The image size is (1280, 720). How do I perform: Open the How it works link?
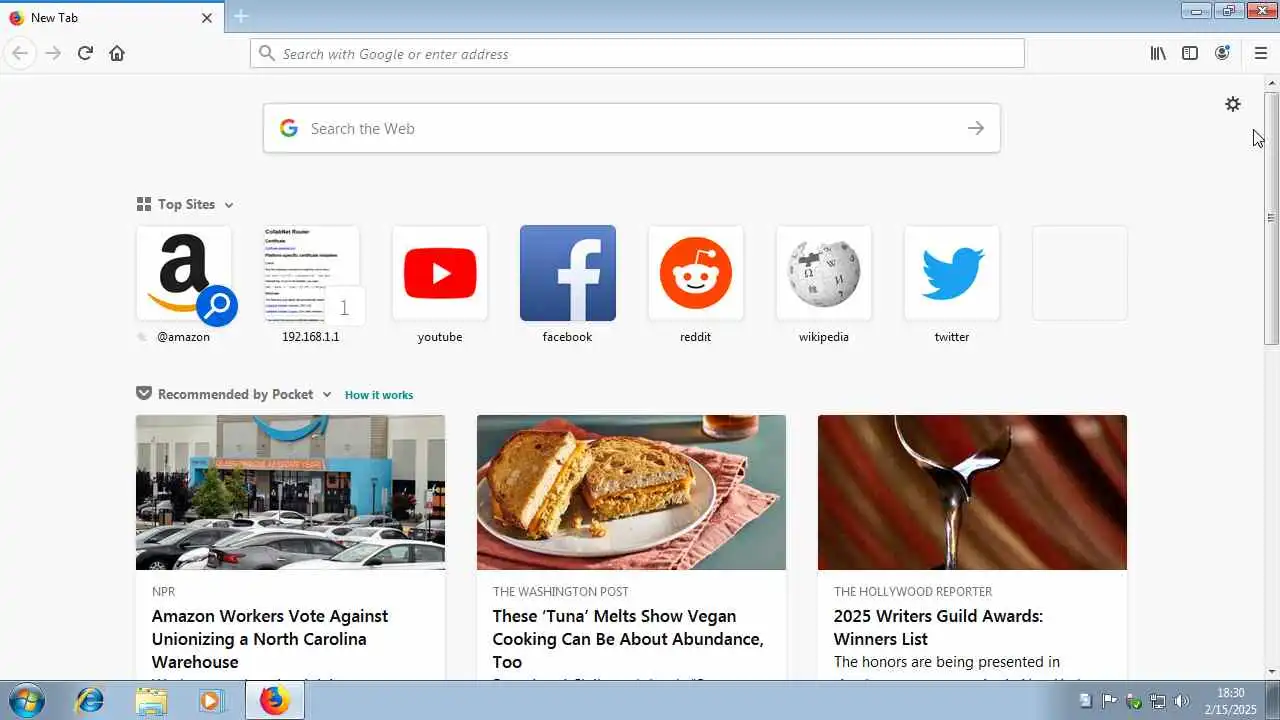point(379,395)
